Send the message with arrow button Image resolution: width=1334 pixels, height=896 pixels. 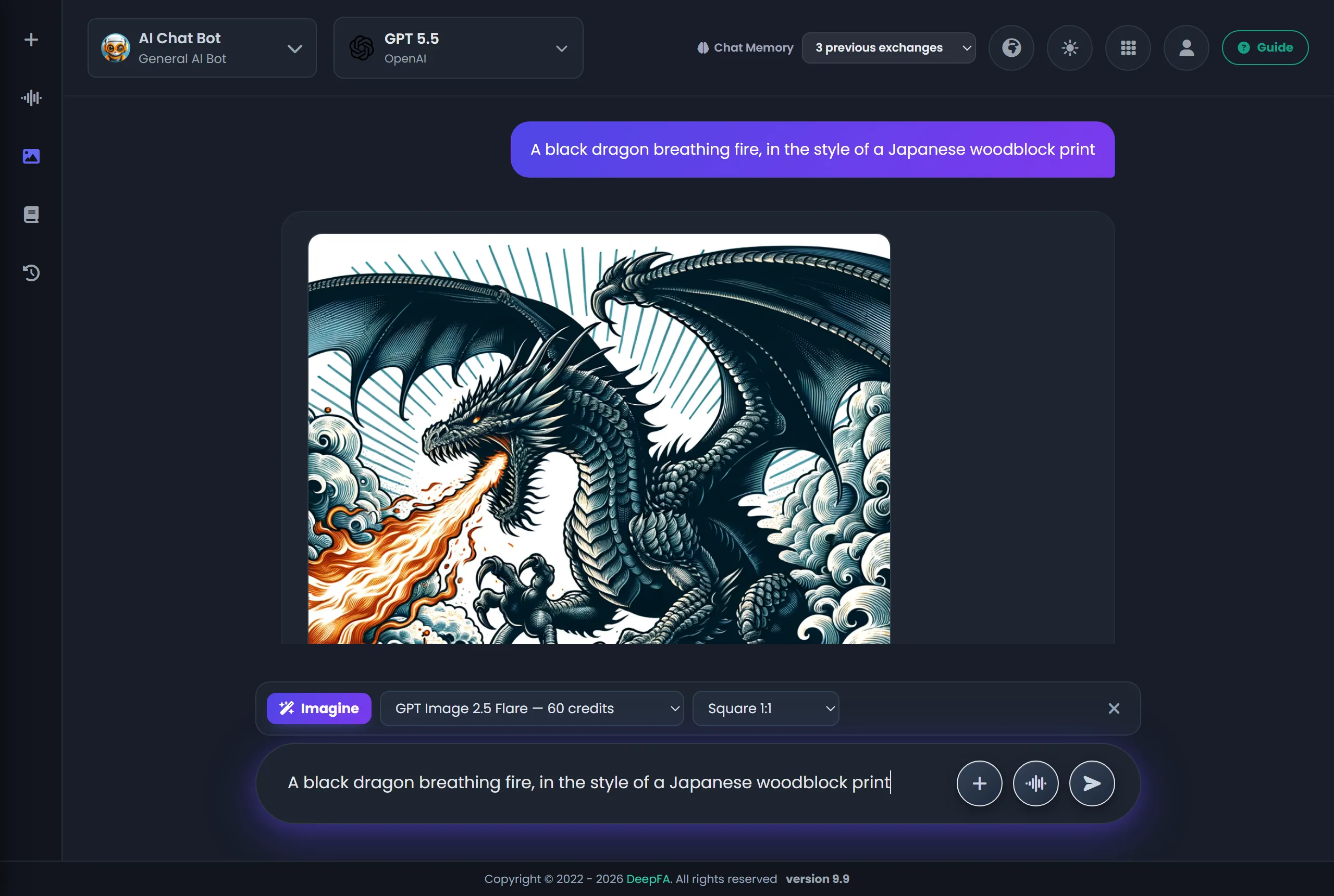(1092, 783)
